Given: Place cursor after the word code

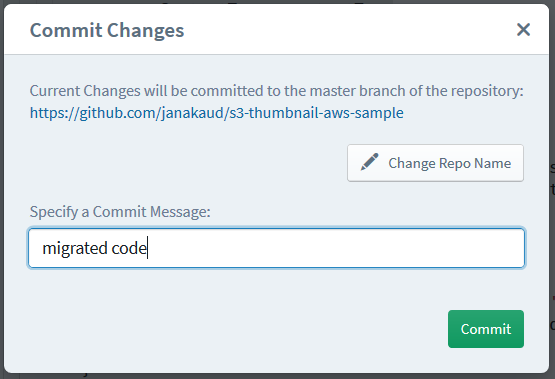Looking at the screenshot, I should click(x=147, y=248).
